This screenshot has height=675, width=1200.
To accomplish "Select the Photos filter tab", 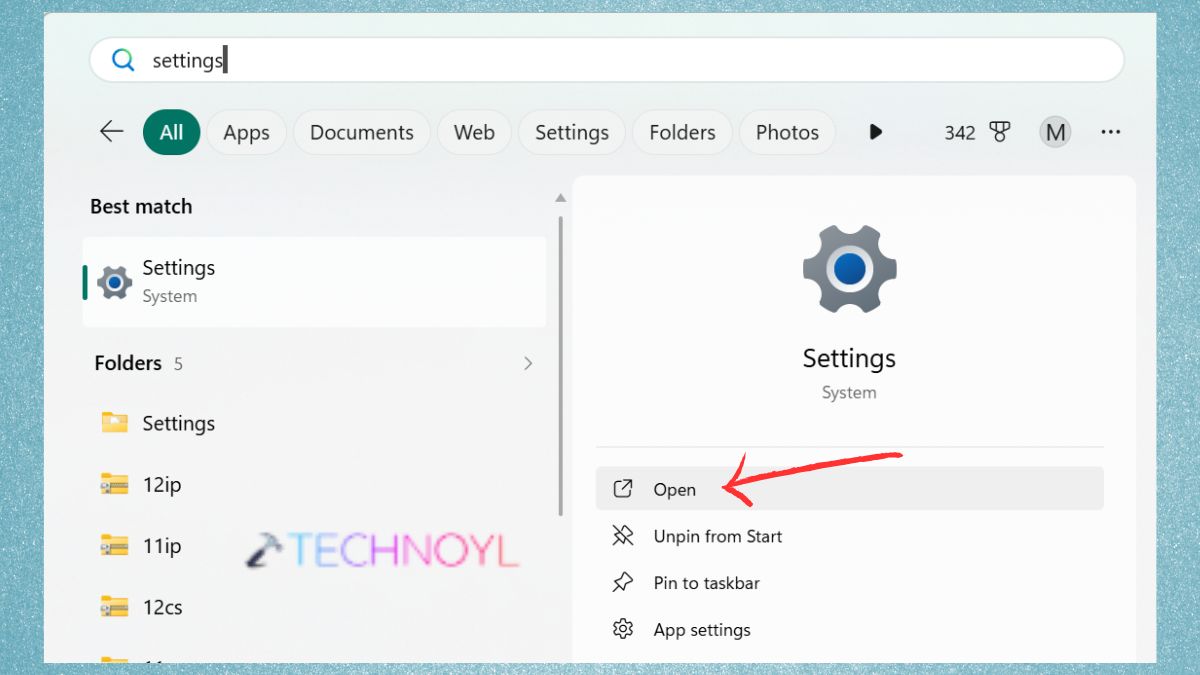I will coord(787,131).
